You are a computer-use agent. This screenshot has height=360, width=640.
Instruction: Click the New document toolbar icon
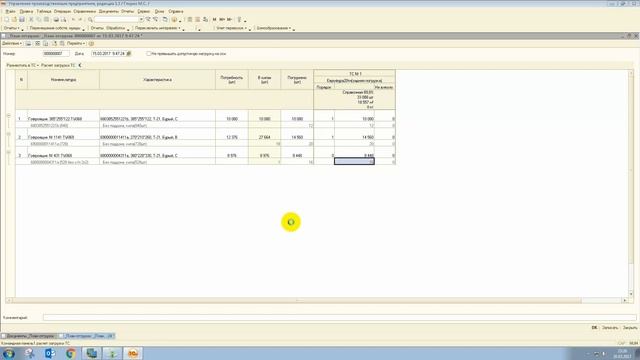[x=7, y=20]
